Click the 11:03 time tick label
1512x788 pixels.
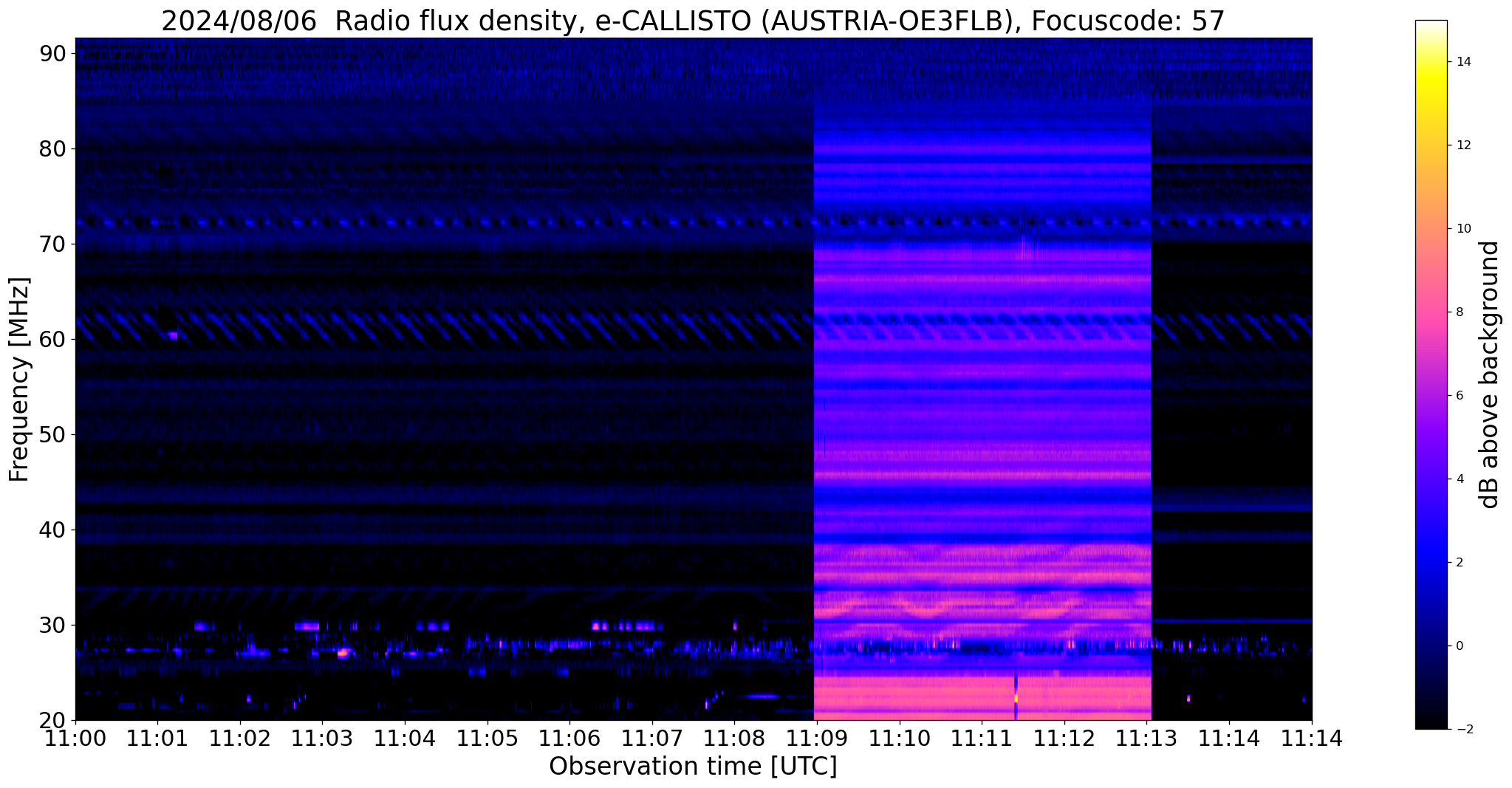[x=322, y=739]
